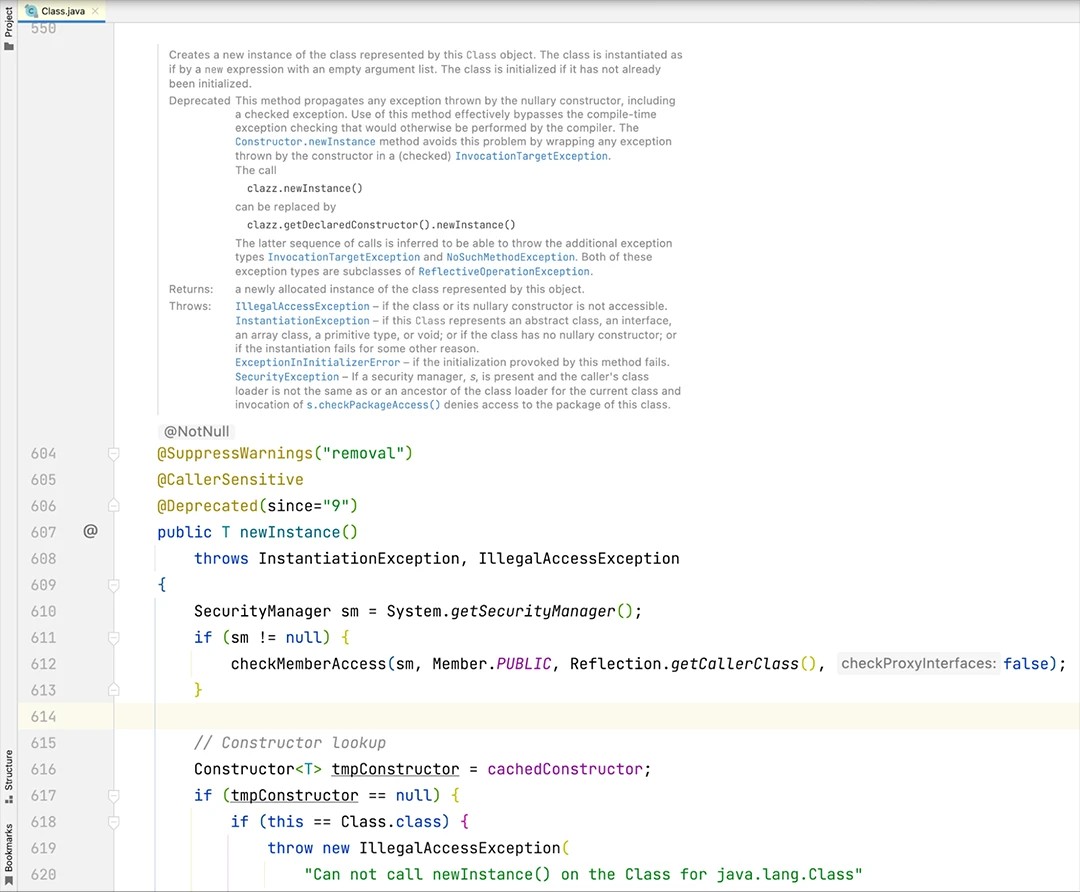Collapse if block at line 617

point(114,795)
